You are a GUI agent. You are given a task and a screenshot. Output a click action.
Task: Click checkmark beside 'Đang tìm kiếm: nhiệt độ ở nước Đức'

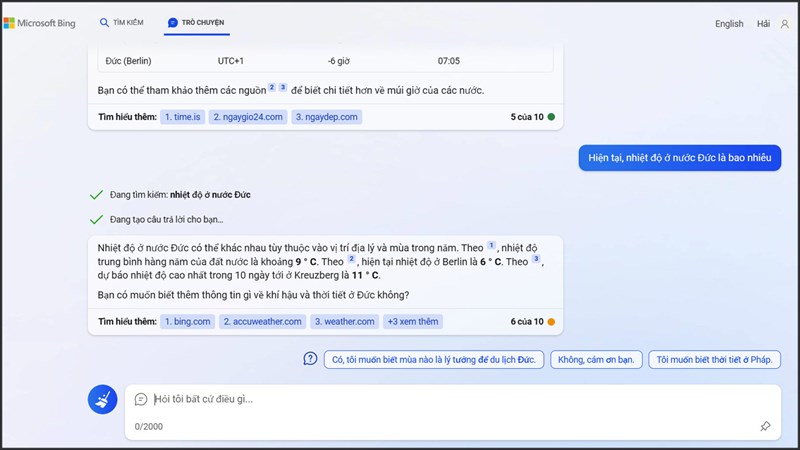[x=96, y=195]
